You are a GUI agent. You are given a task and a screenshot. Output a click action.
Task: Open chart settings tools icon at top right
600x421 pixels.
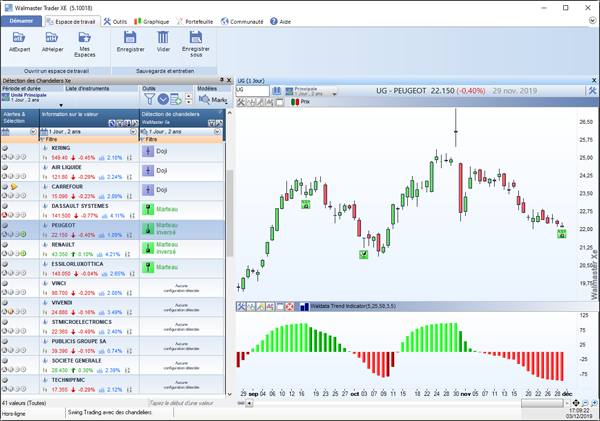click(592, 91)
